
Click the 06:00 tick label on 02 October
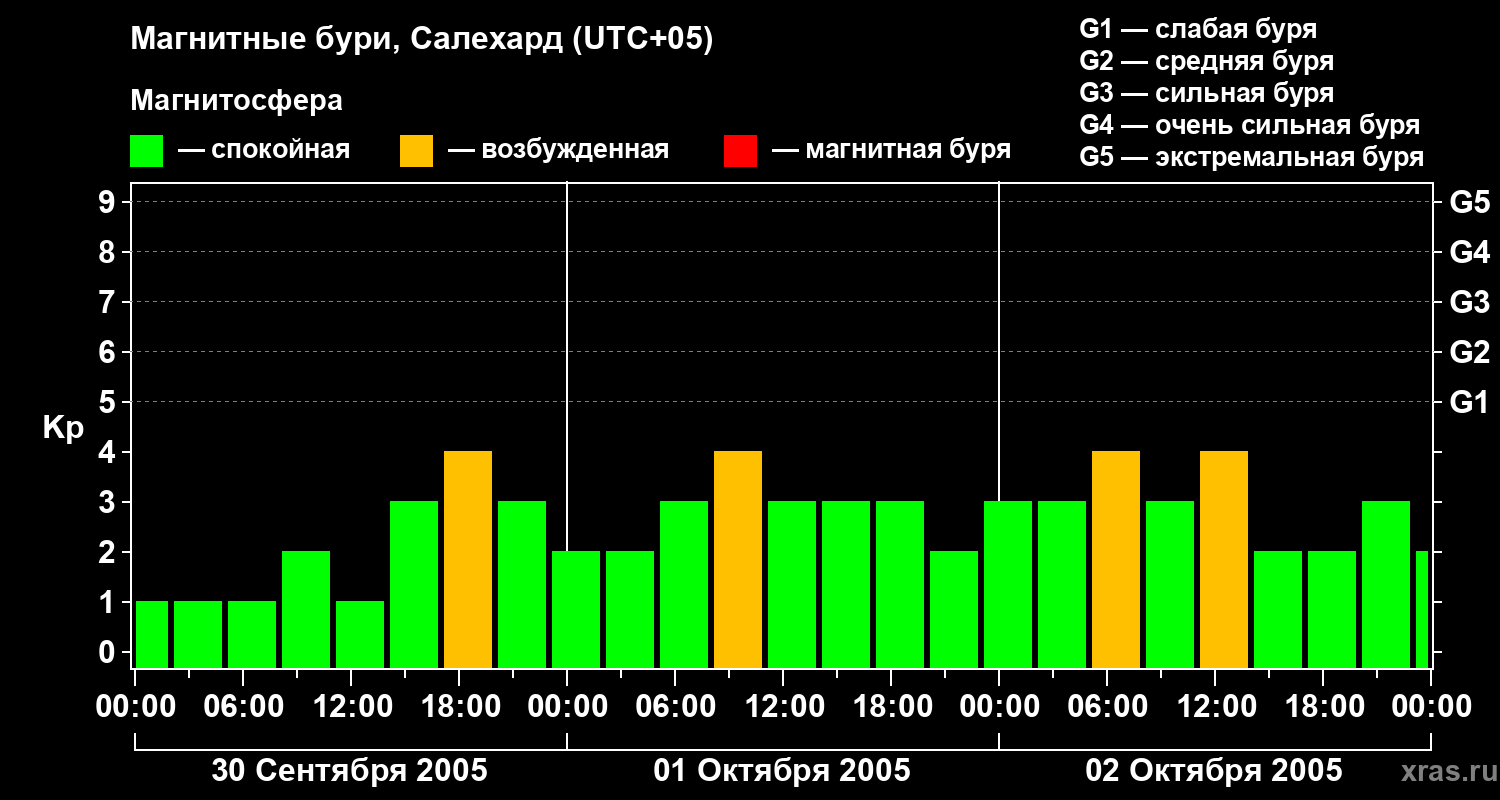click(1107, 706)
